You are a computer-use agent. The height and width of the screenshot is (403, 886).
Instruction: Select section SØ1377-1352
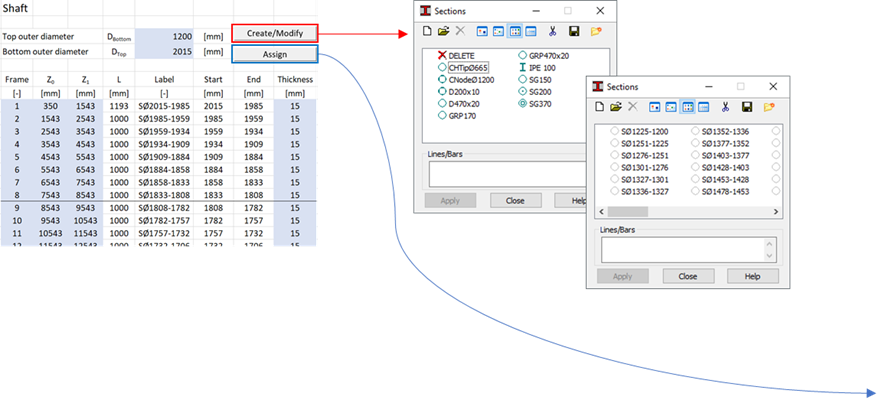(720, 144)
